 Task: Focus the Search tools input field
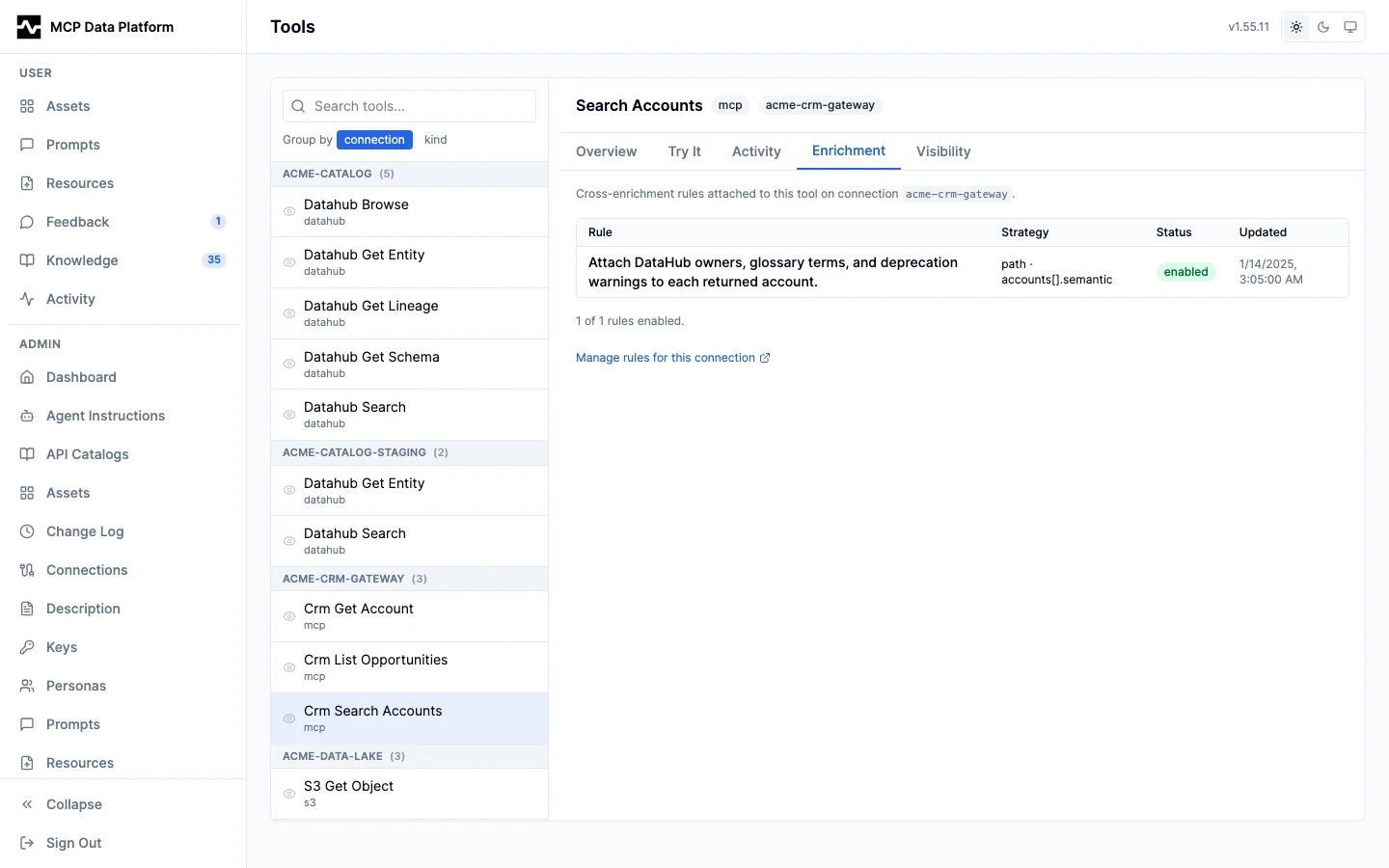pos(409,106)
